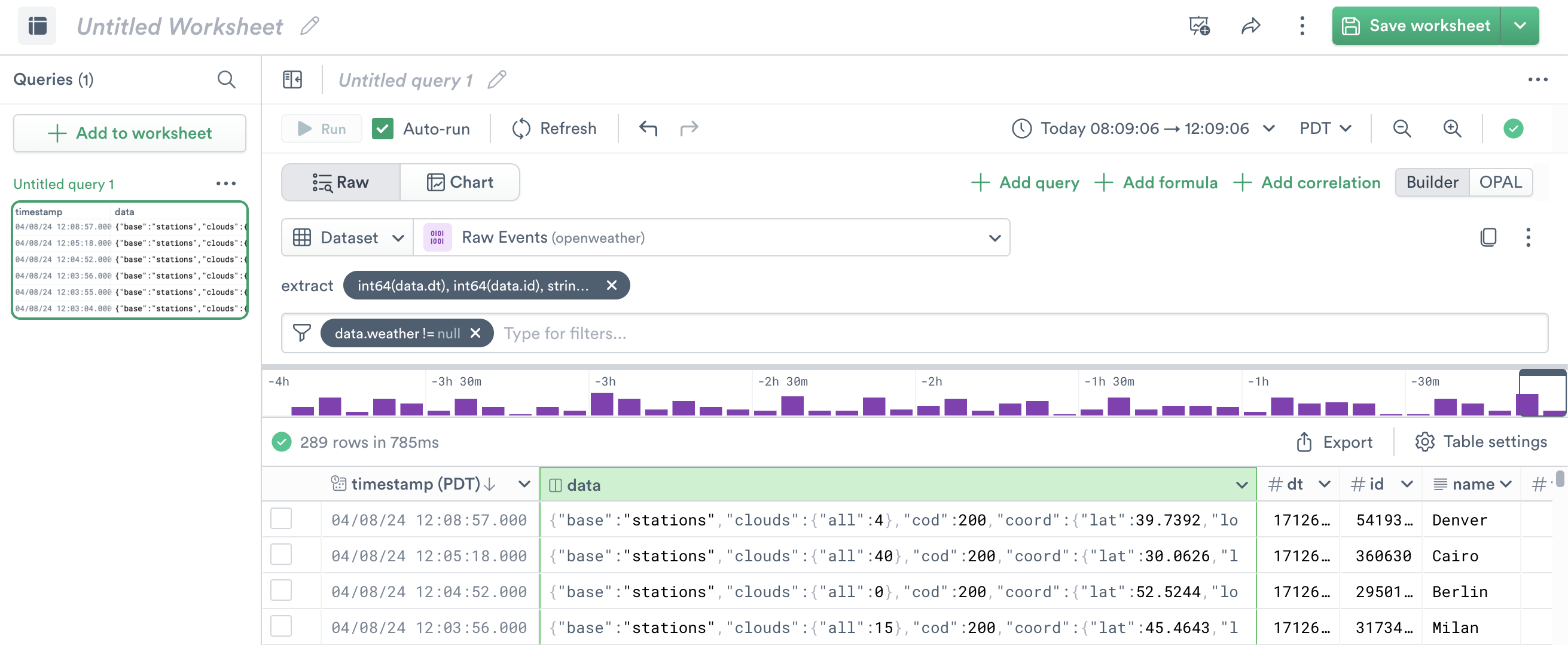Screen dimensions: 1568x645
Task: Select the Untitled query 1 thumbnail
Action: coord(130,260)
